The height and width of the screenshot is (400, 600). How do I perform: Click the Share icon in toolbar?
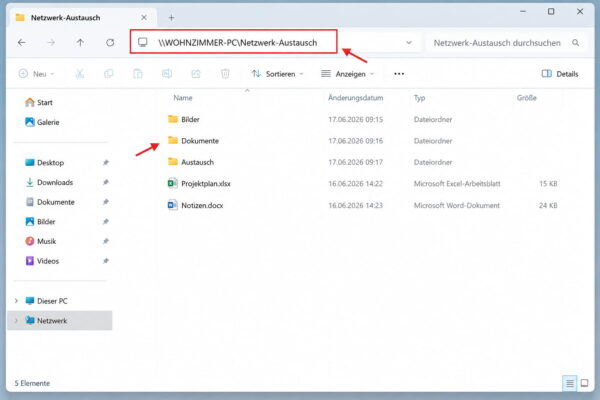[x=196, y=73]
